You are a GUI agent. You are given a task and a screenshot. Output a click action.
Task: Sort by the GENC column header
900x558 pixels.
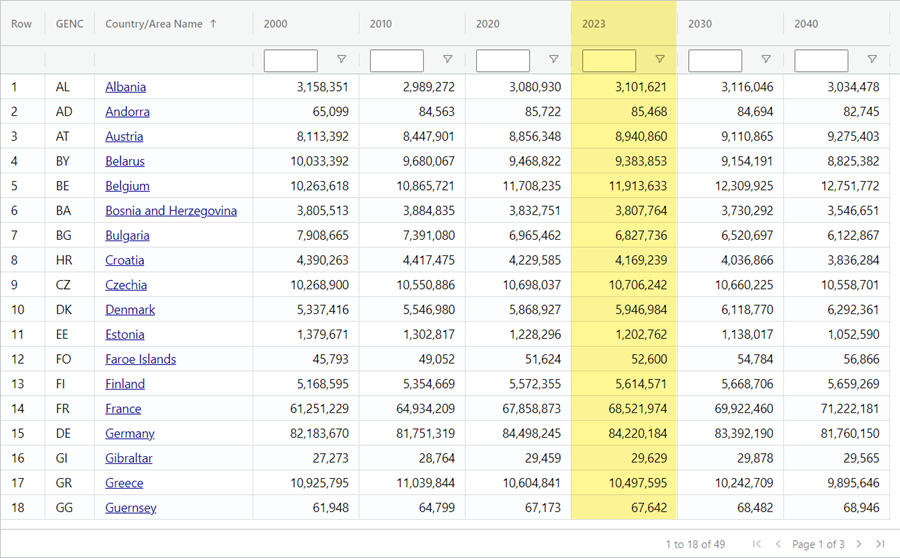69,24
